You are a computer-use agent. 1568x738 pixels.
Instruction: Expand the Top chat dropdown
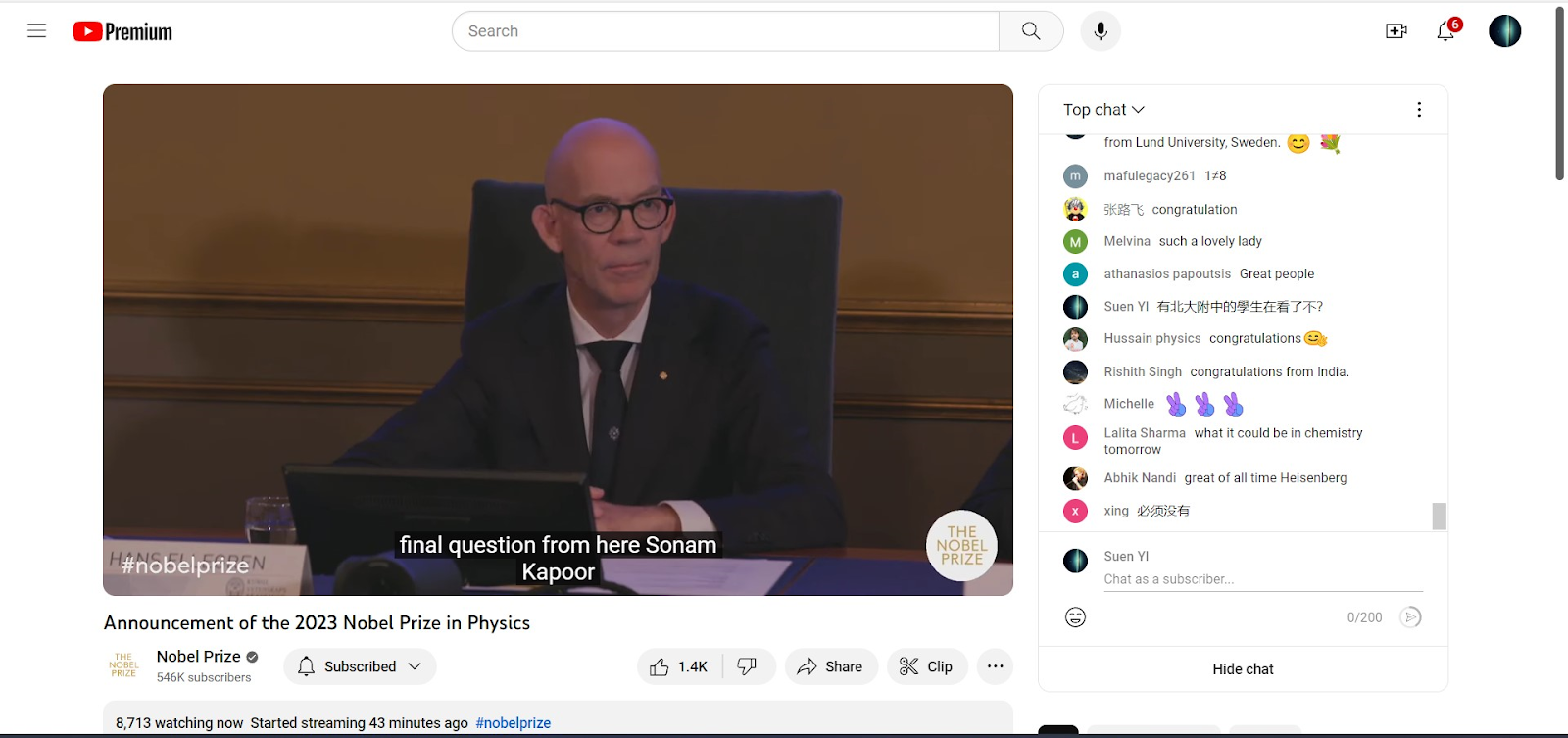coord(1103,110)
